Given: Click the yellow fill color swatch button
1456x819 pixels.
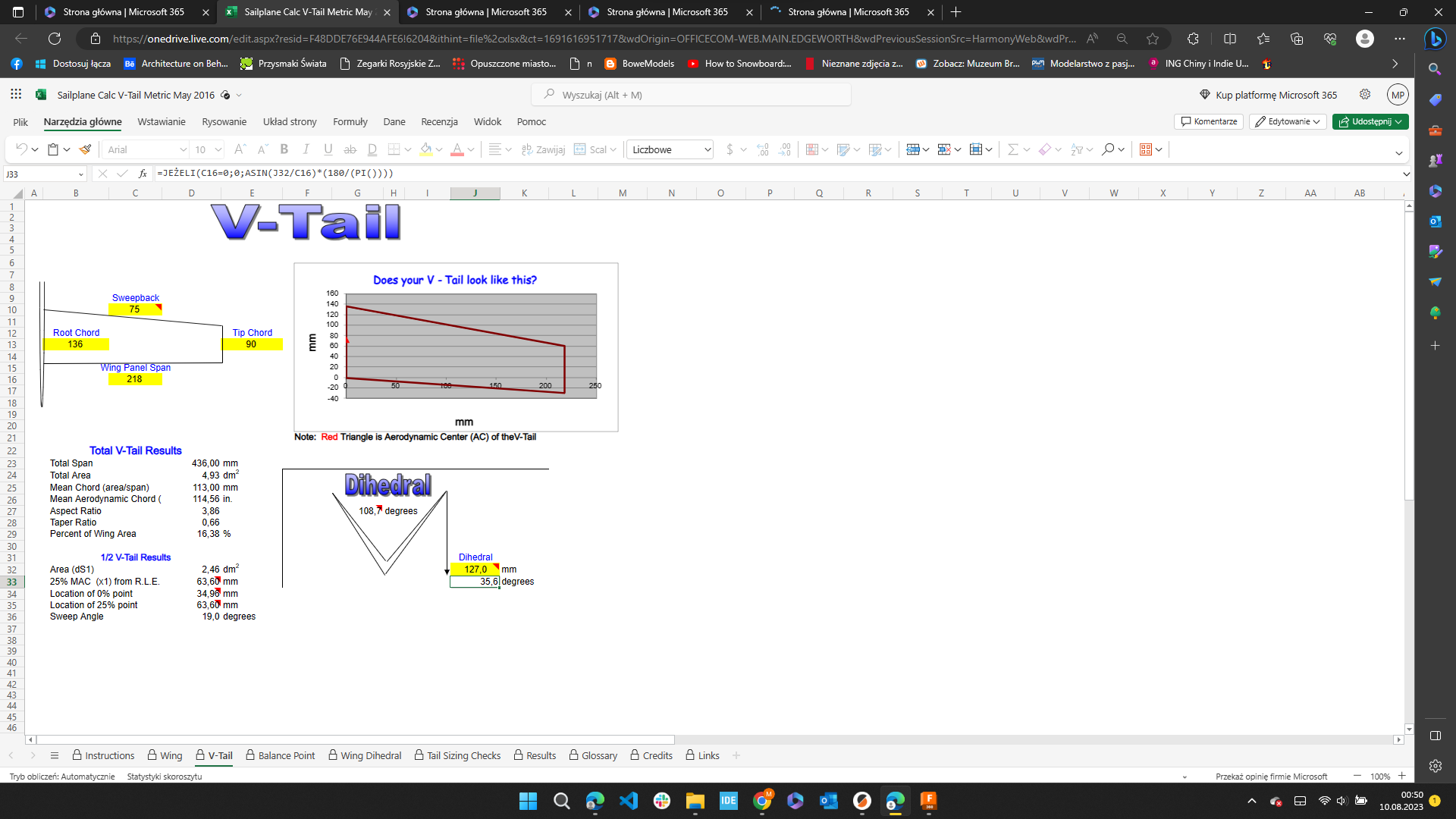Looking at the screenshot, I should 426,149.
